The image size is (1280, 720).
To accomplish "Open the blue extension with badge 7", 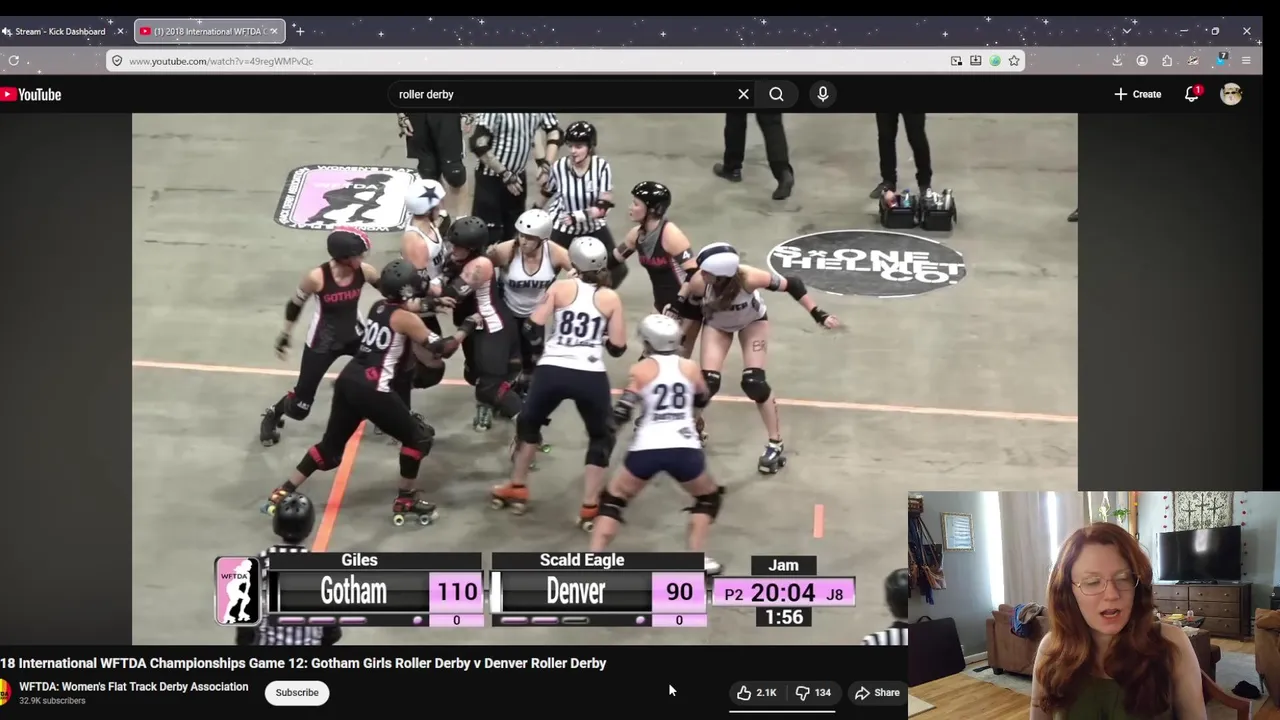I will coord(1220,60).
